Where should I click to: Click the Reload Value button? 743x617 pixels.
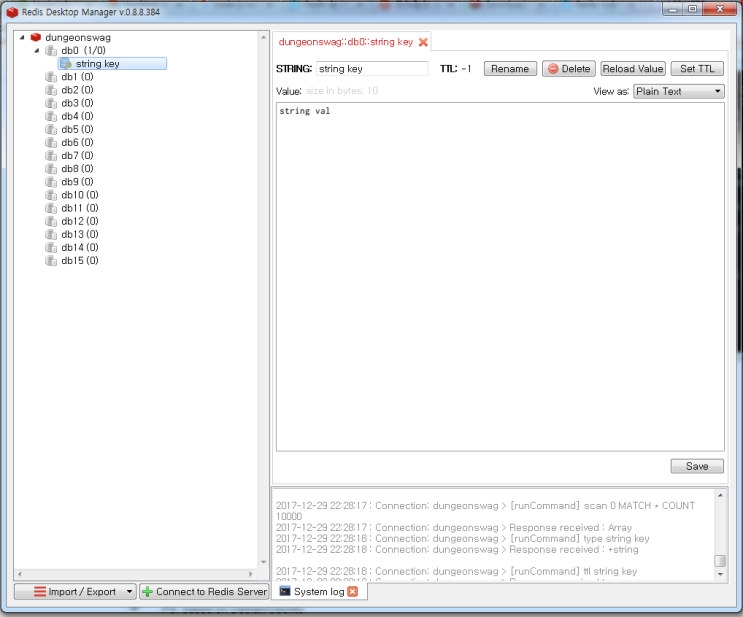coord(633,69)
